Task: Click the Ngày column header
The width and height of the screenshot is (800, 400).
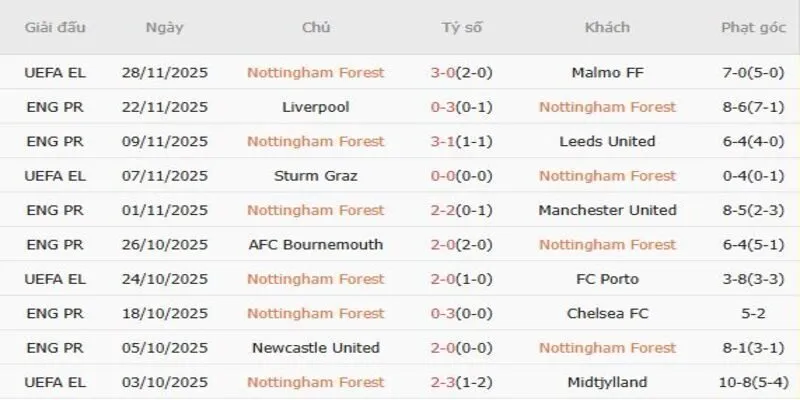Action: pyautogui.click(x=164, y=27)
